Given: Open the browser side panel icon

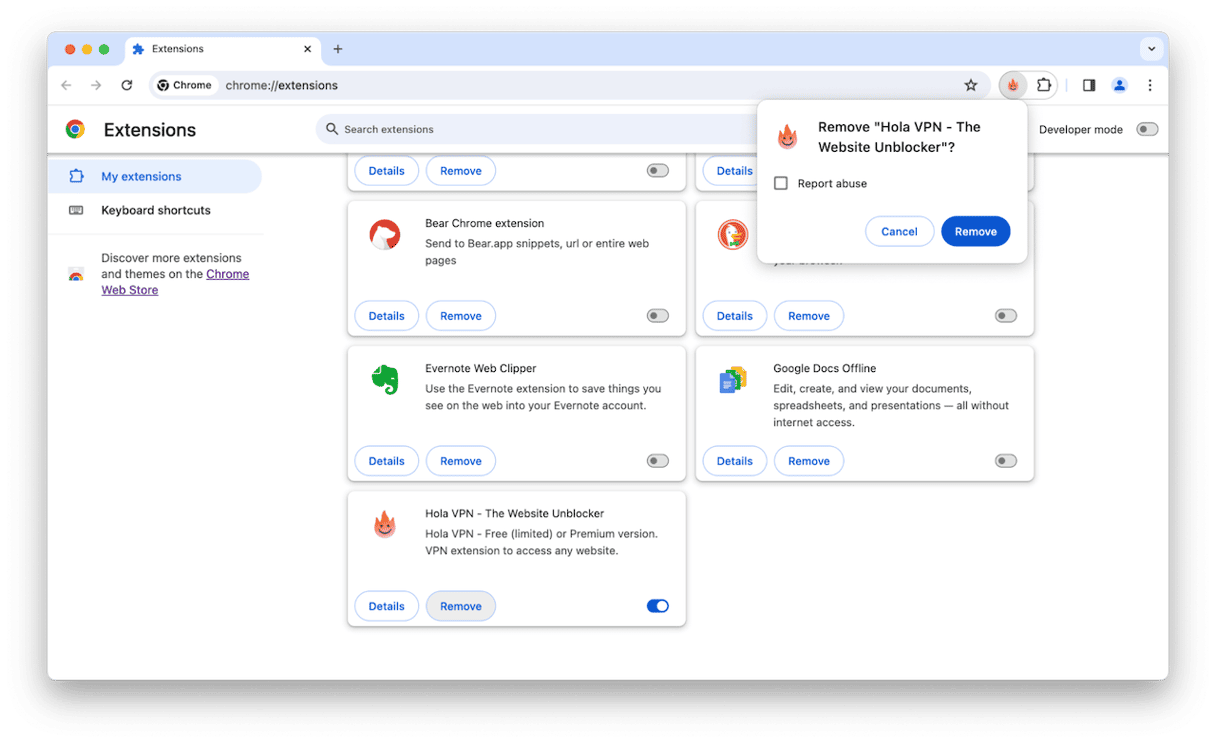Looking at the screenshot, I should (x=1089, y=85).
